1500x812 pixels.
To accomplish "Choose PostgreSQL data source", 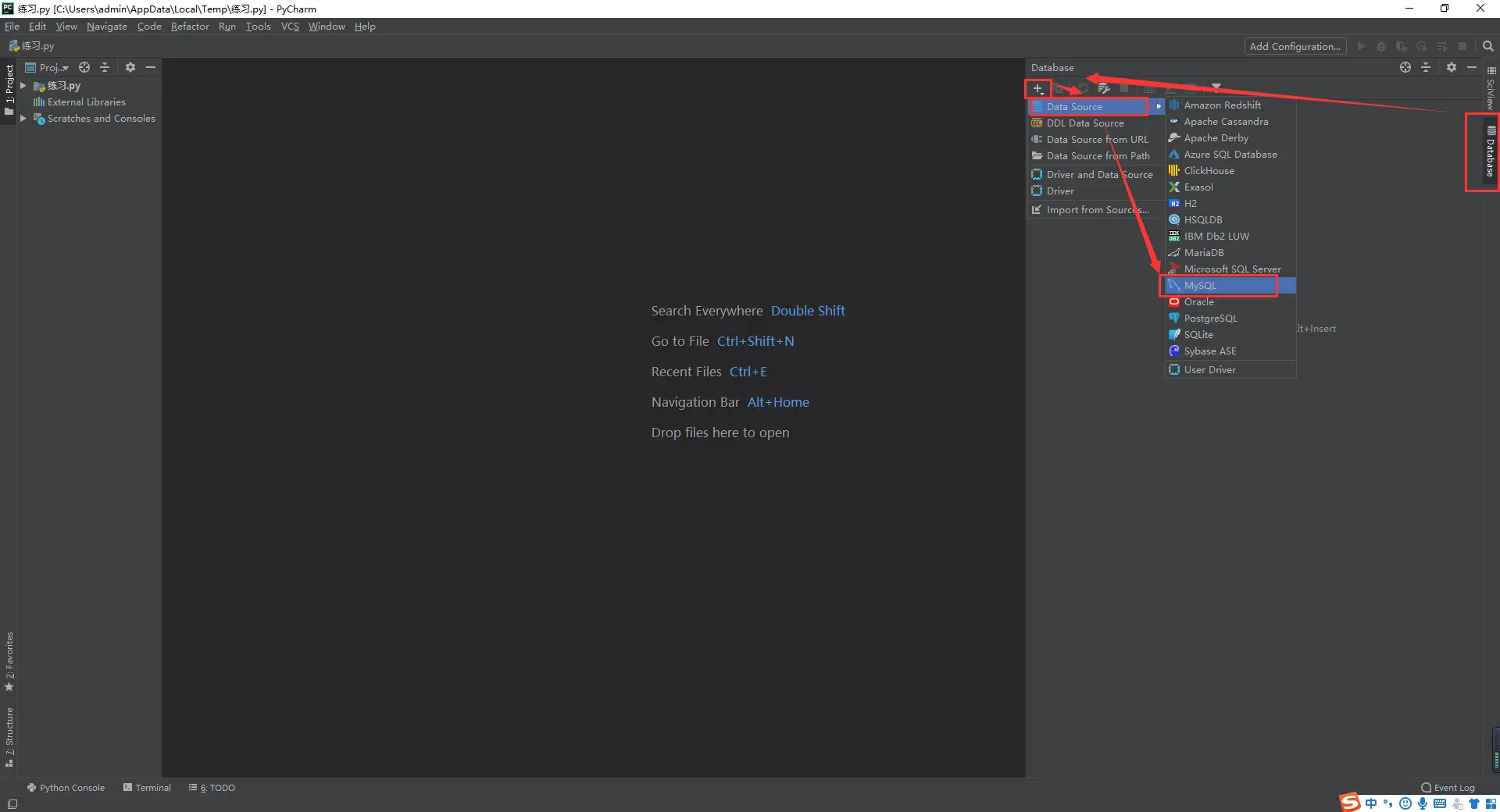I will pos(1230,319).
